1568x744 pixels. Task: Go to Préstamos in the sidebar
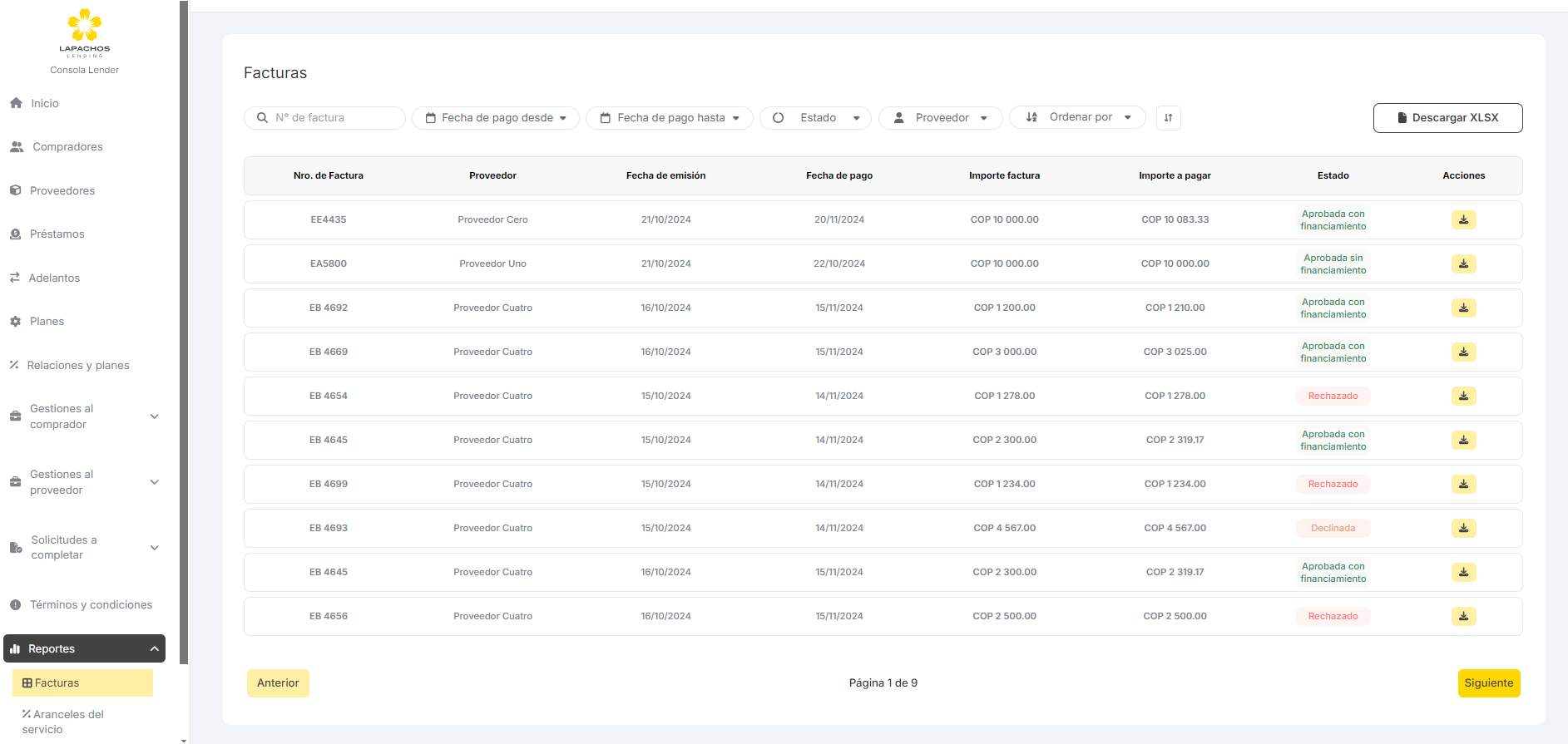[x=57, y=234]
